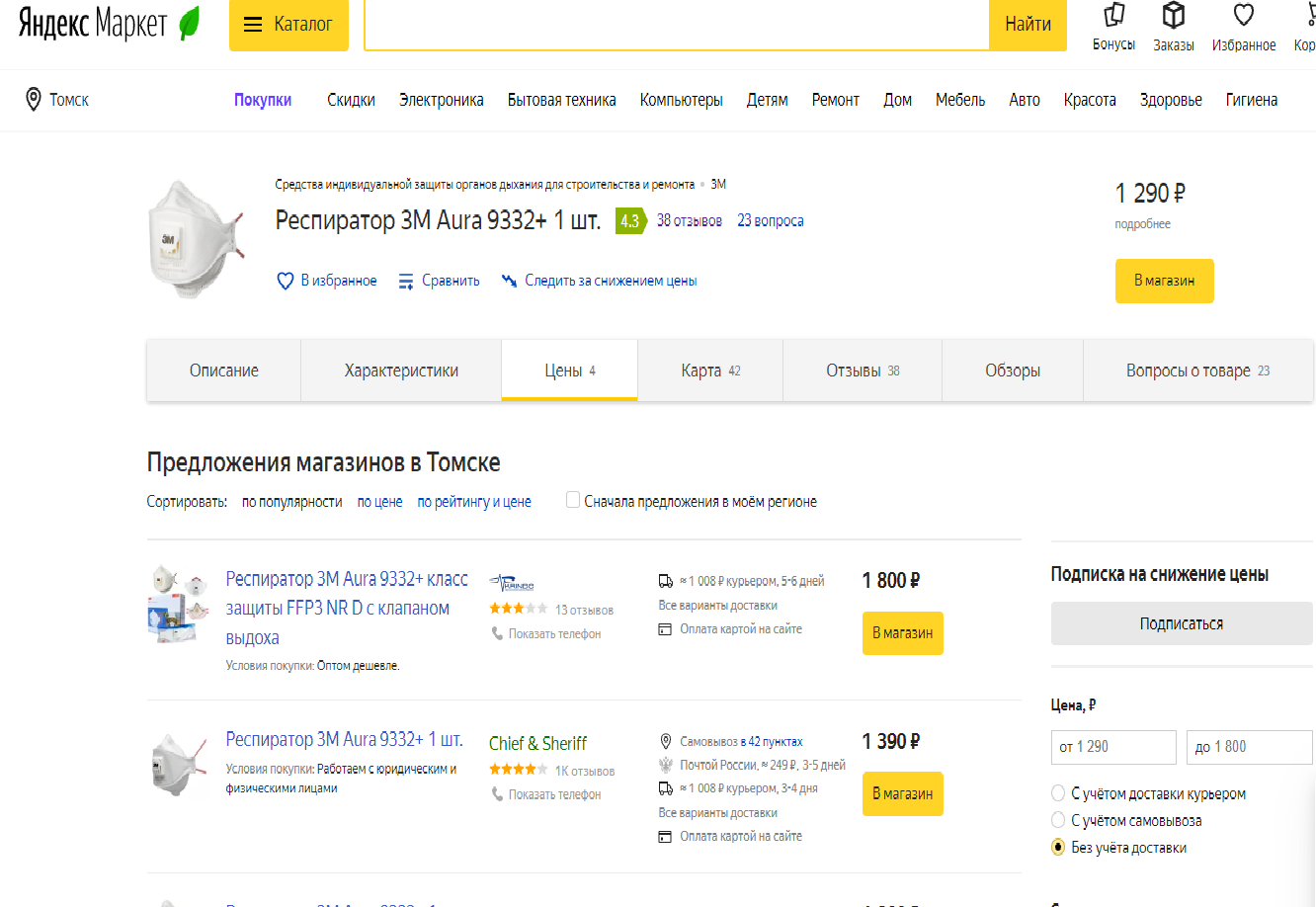The height and width of the screenshot is (907, 1316).
Task: Open the 38 отзывов link
Action: pyautogui.click(x=690, y=220)
